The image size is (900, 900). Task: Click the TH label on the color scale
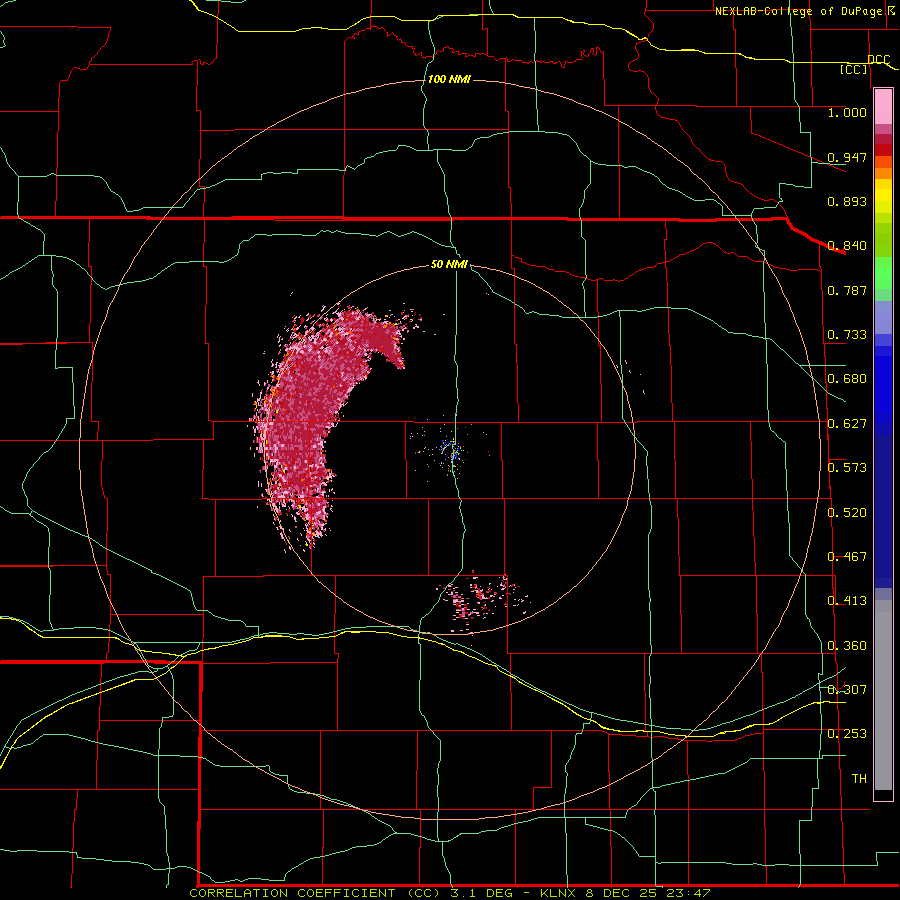(859, 779)
